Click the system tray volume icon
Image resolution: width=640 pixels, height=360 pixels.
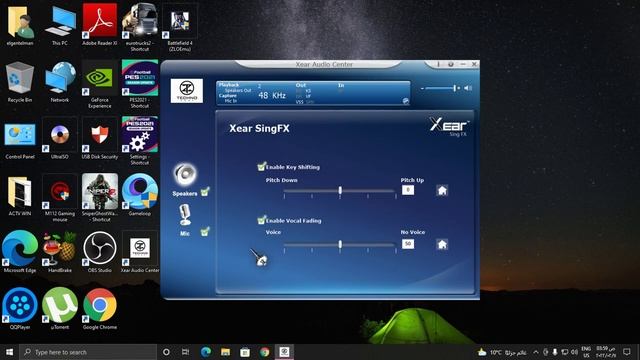point(574,352)
